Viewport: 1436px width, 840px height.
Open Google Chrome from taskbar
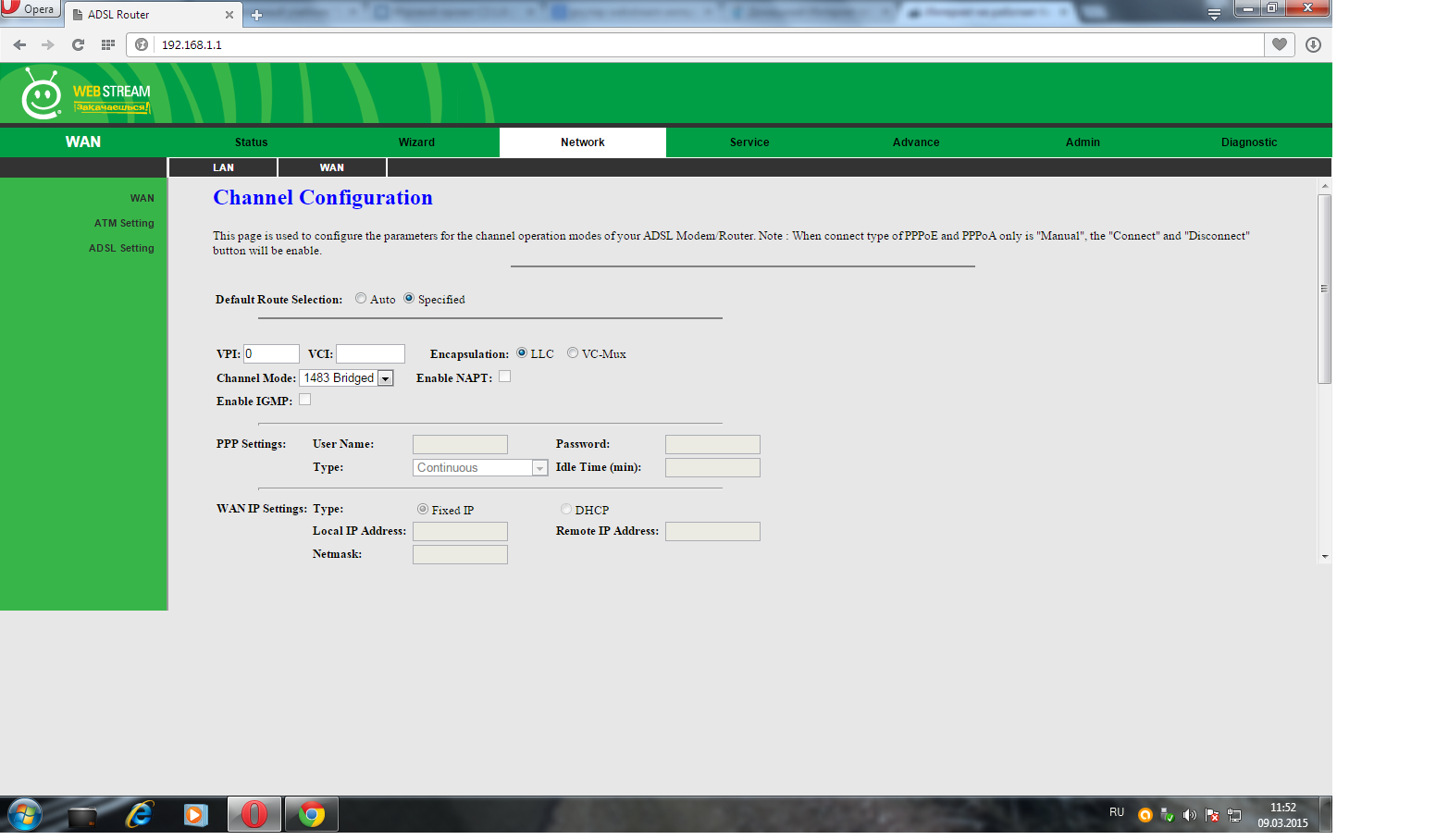pos(312,815)
